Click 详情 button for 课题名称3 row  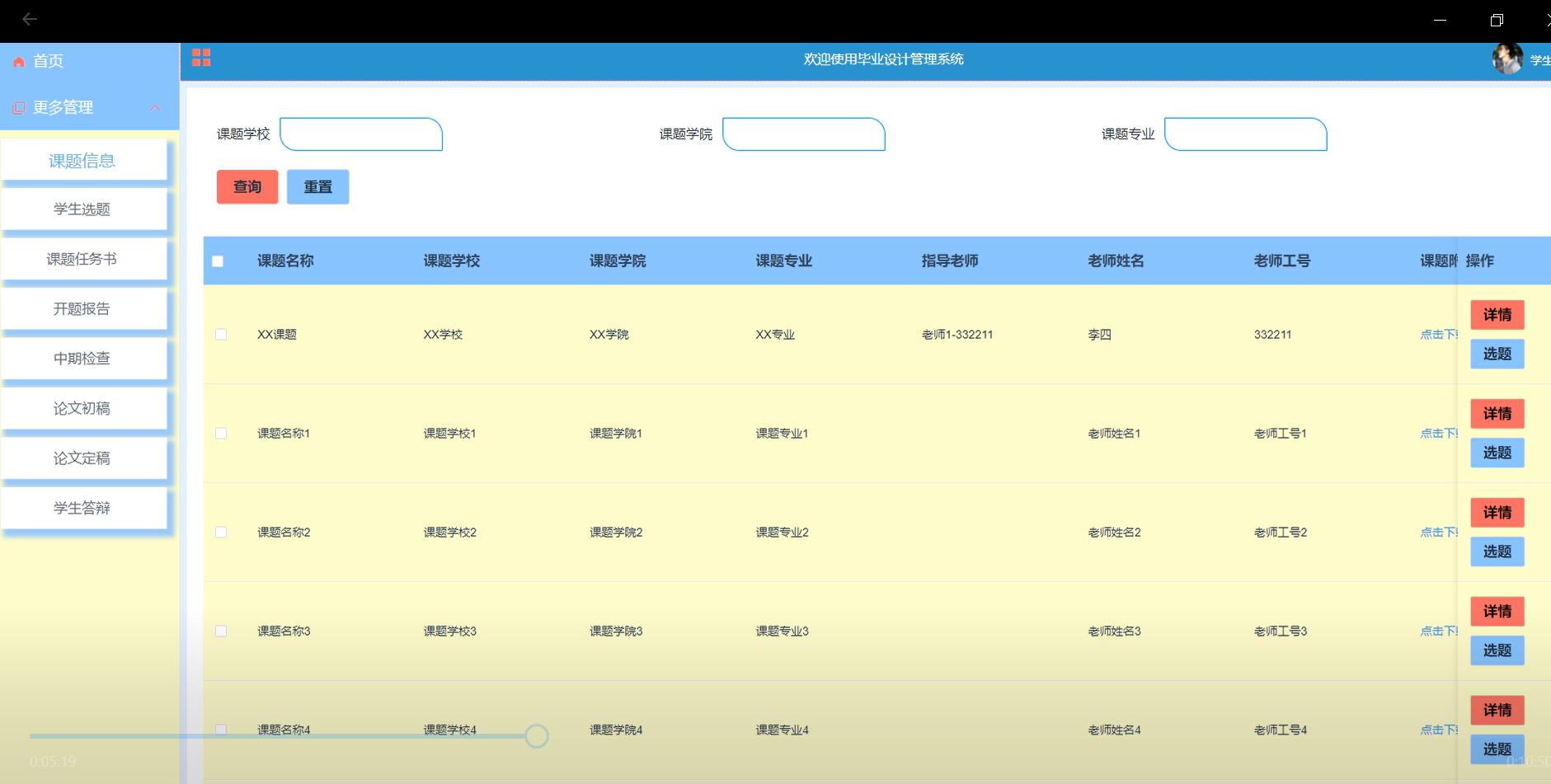pos(1497,612)
